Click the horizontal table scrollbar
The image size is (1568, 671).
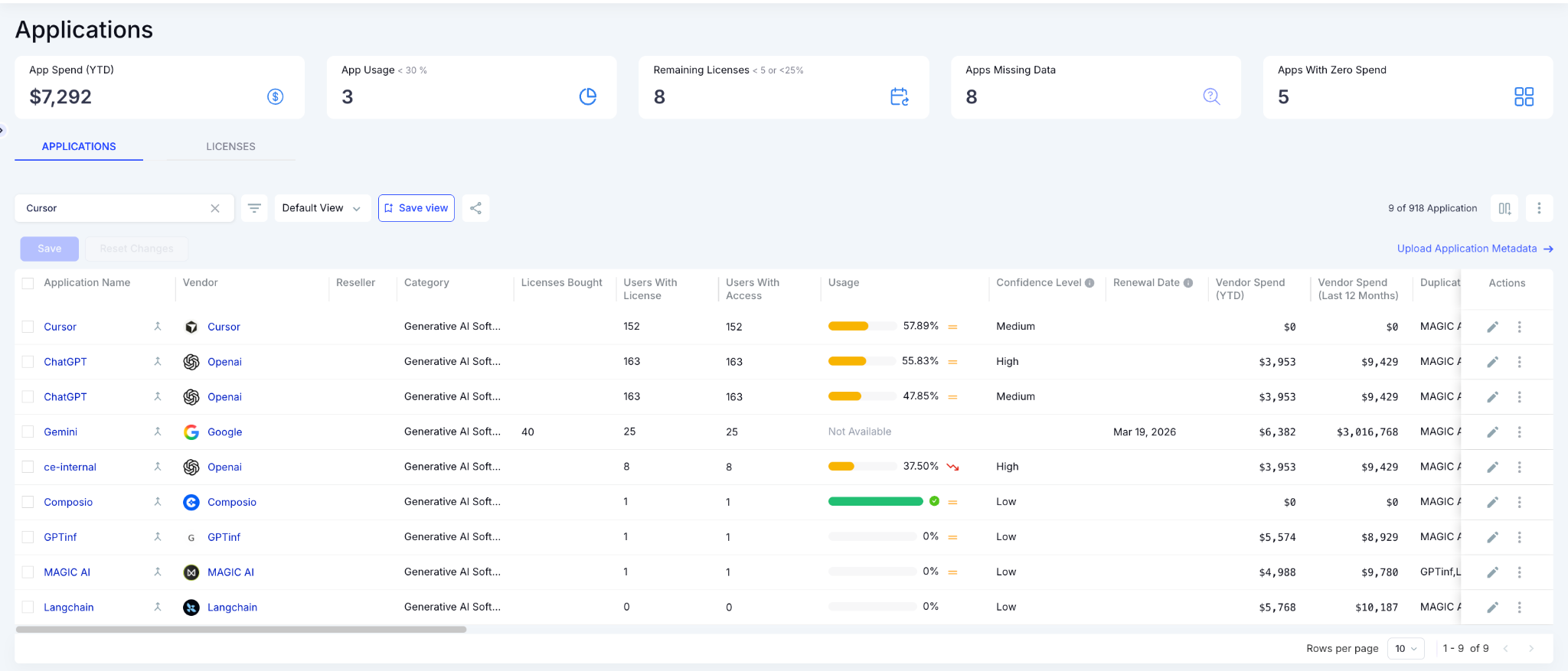(241, 630)
